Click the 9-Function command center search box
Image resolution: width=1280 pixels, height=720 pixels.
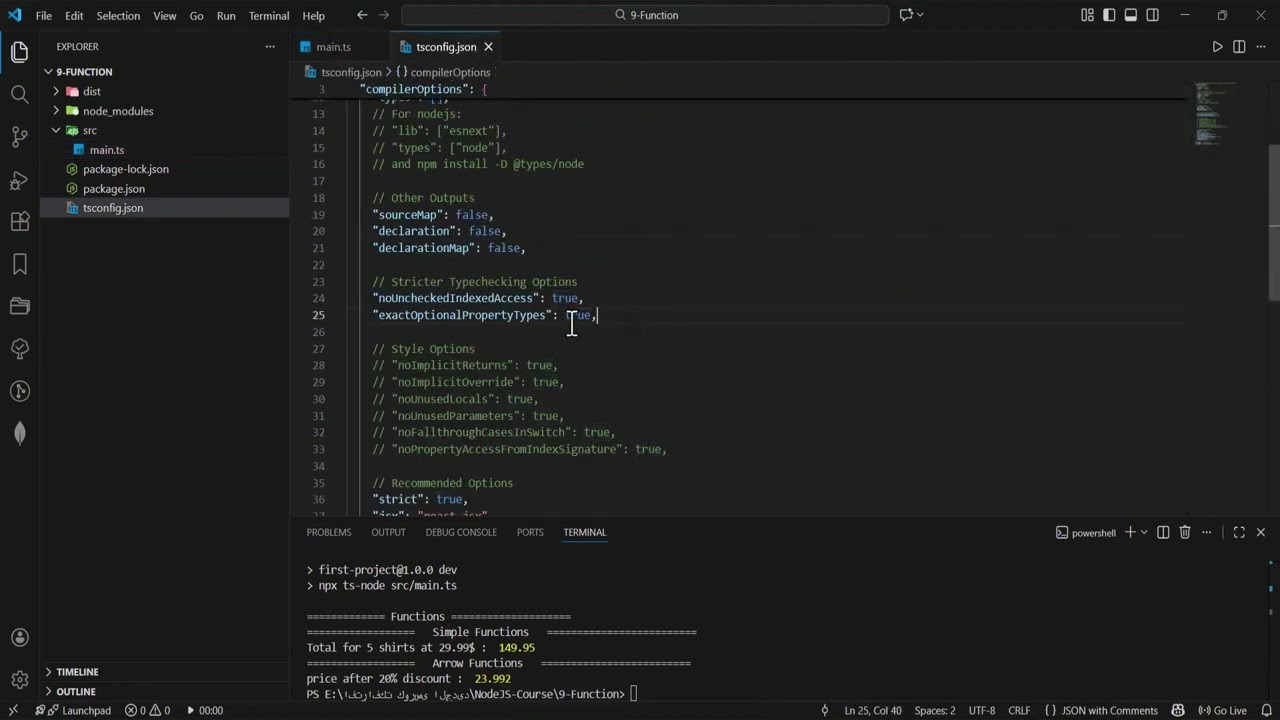click(645, 15)
